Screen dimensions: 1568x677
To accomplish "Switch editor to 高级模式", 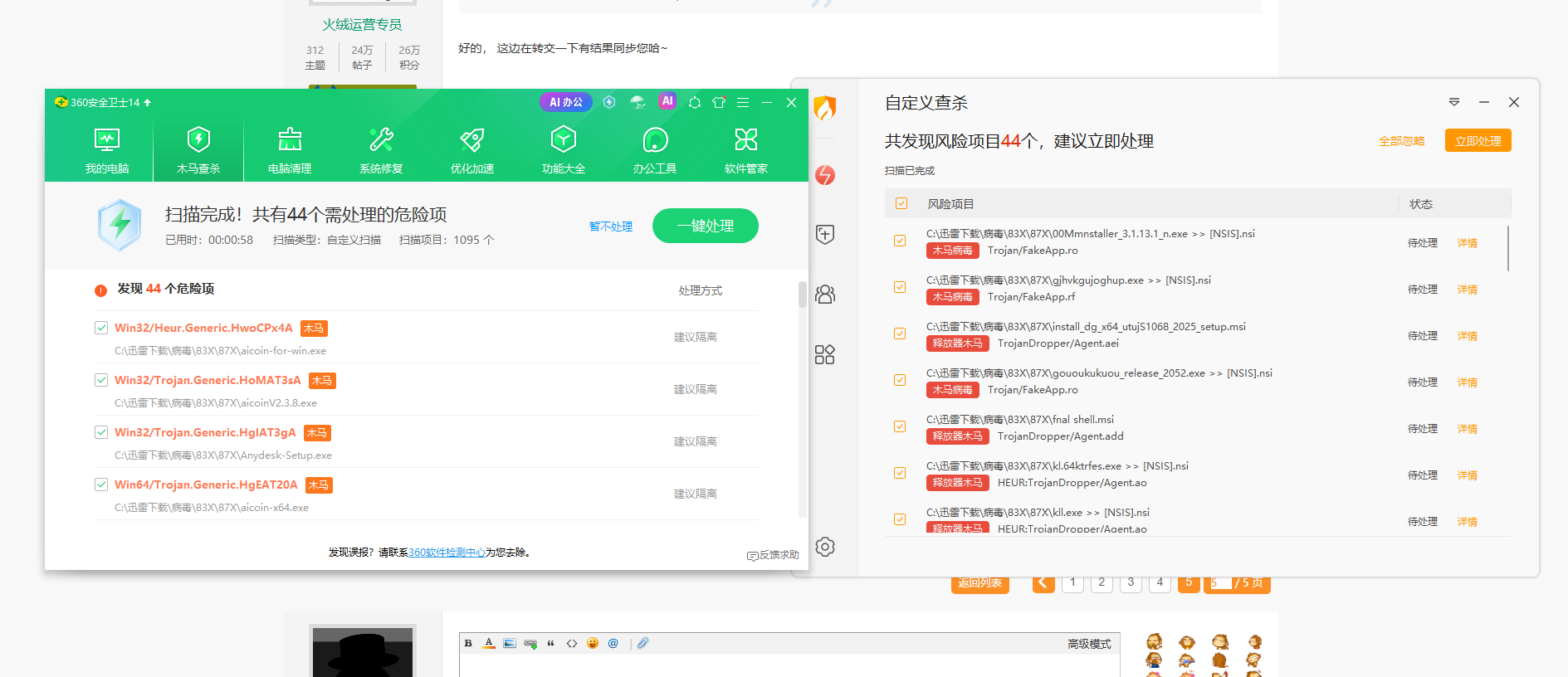I will coord(1089,644).
